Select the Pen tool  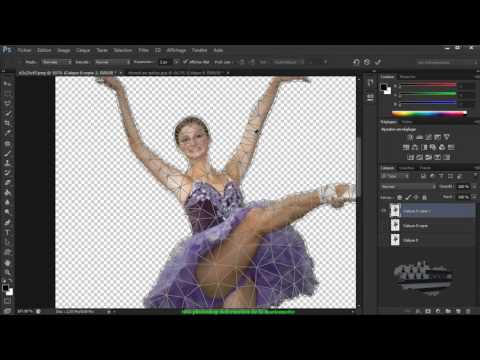(7, 222)
